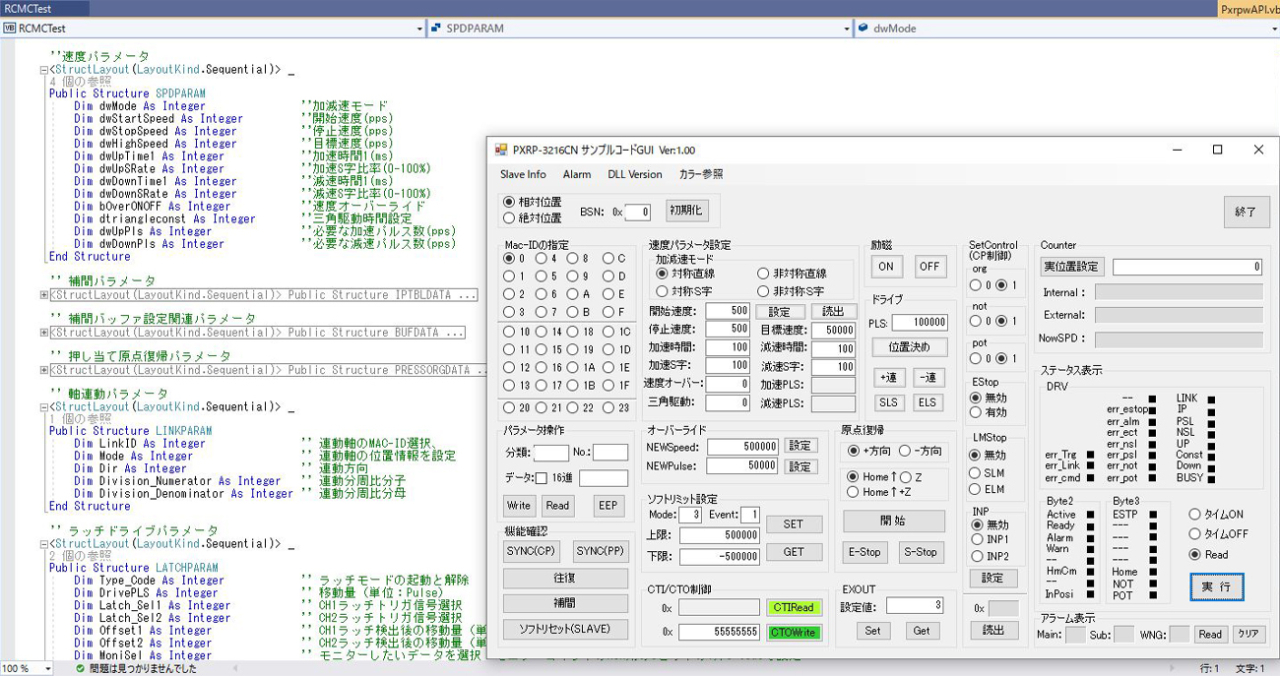Click the E-Stop button
1280x676 pixels.
(x=864, y=552)
